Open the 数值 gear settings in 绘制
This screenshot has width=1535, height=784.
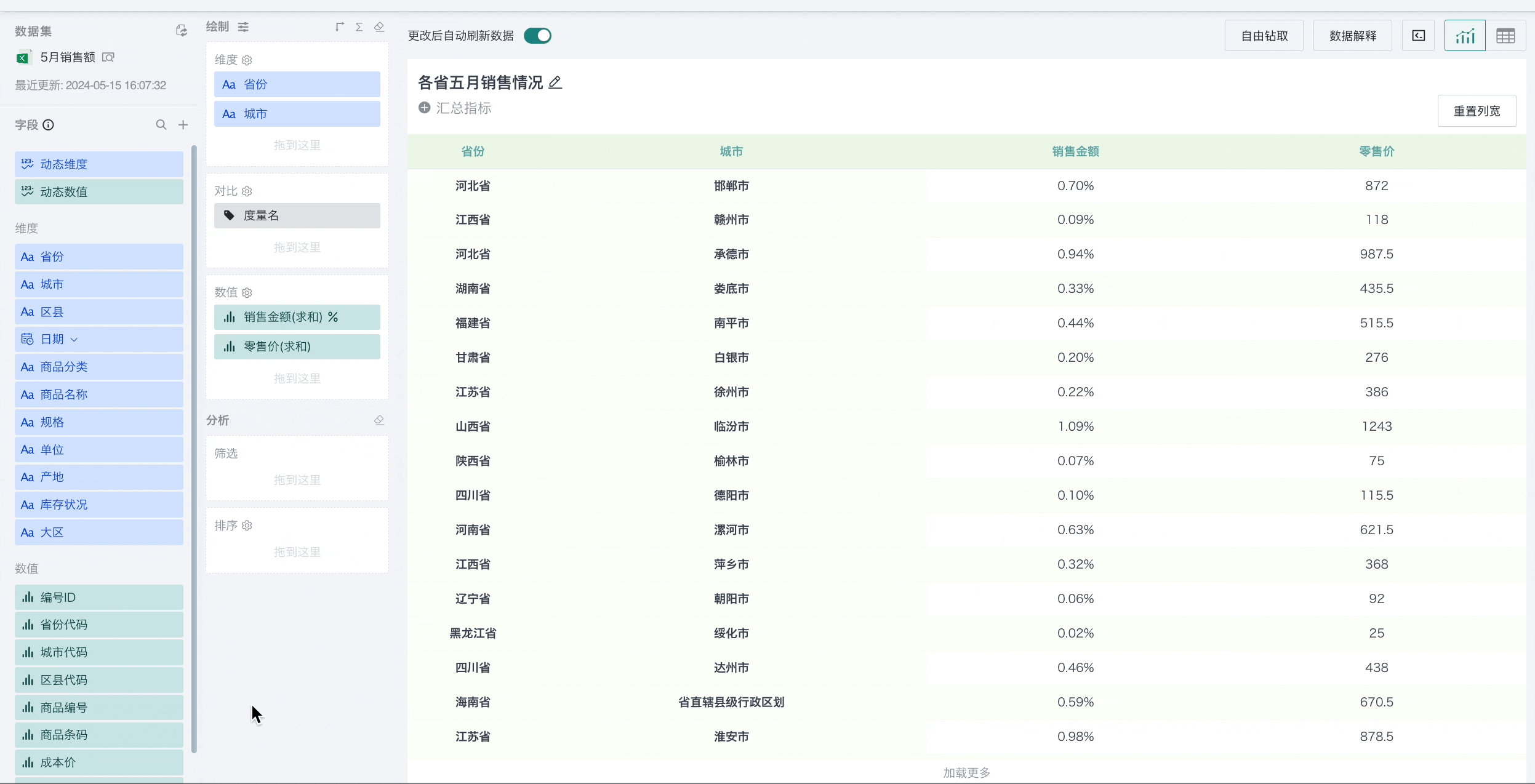(247, 293)
